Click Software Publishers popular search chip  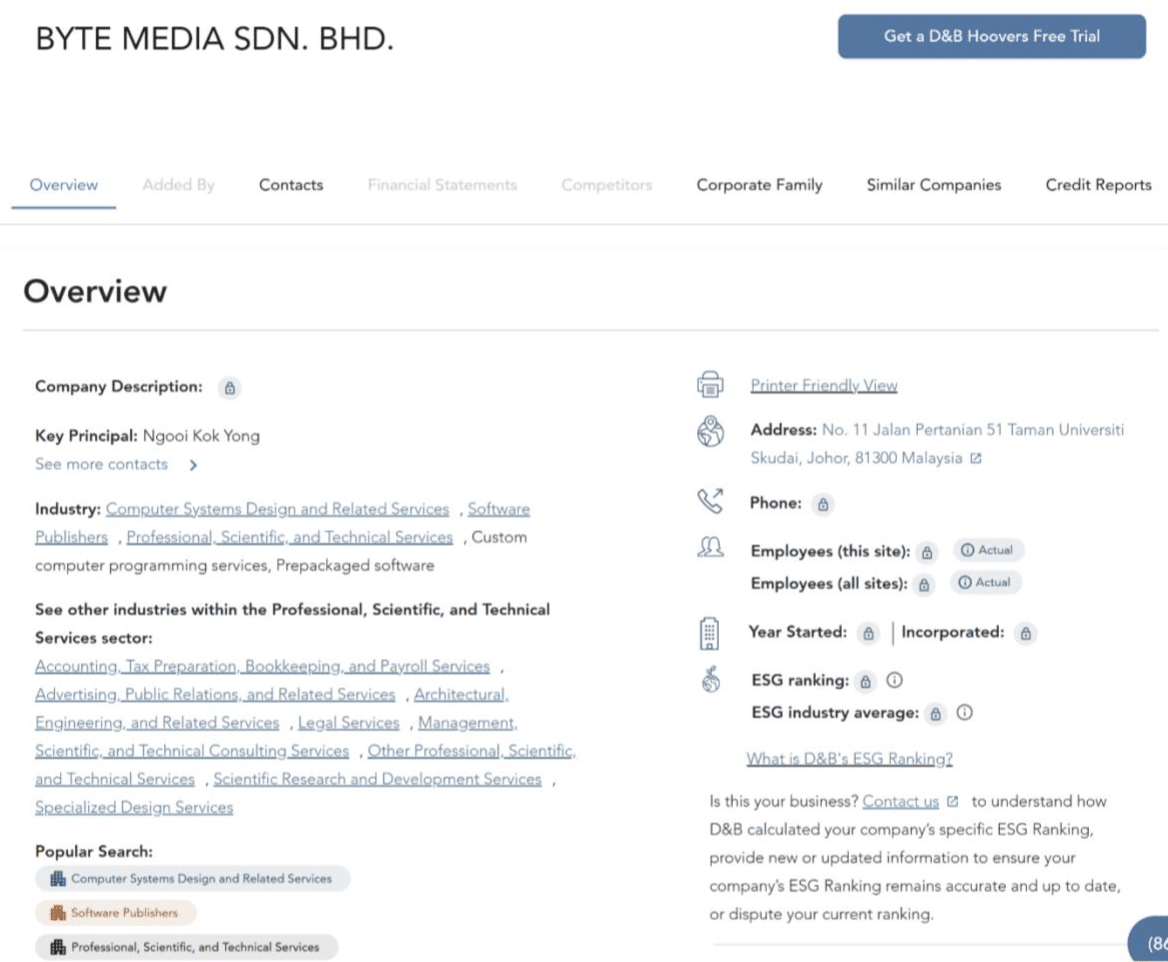coord(115,913)
